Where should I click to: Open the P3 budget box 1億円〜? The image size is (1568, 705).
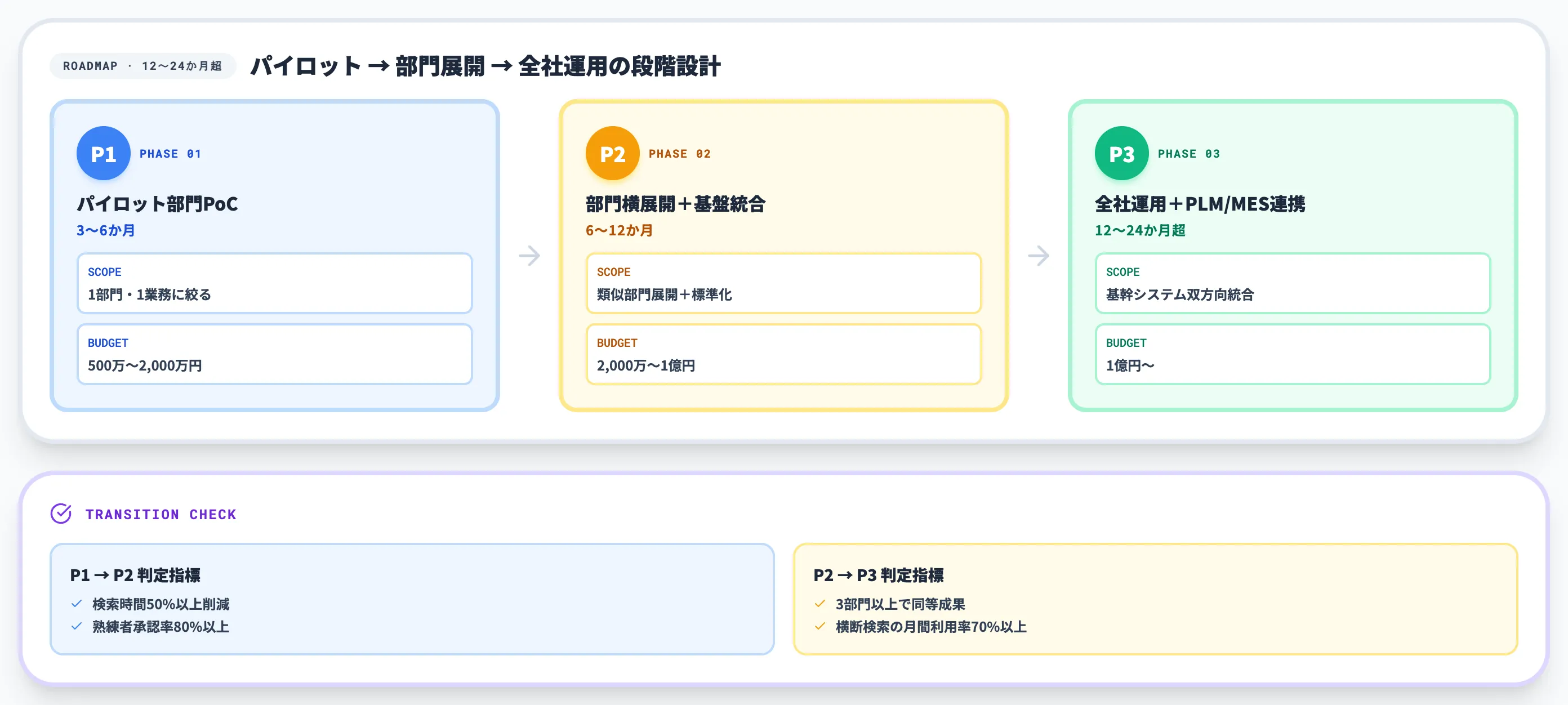click(x=1293, y=354)
